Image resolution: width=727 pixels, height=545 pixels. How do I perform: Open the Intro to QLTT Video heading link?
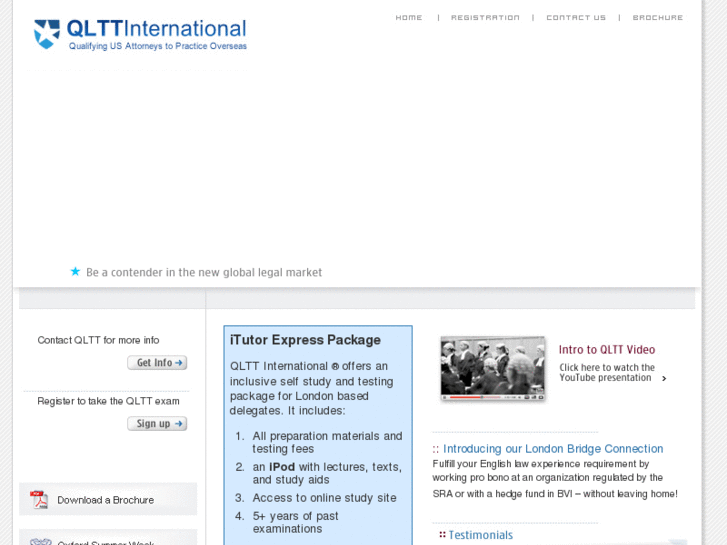606,350
